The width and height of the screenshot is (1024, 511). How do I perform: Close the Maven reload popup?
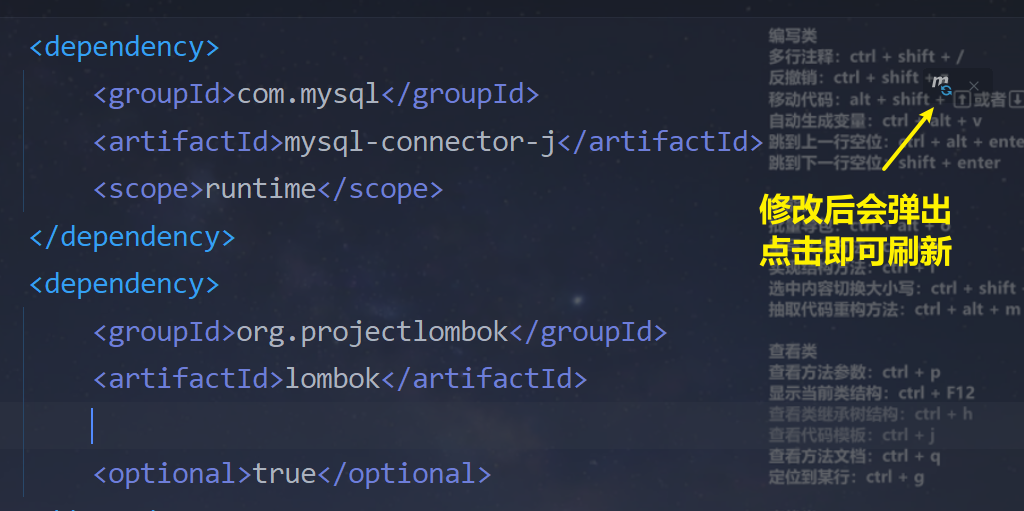click(974, 87)
